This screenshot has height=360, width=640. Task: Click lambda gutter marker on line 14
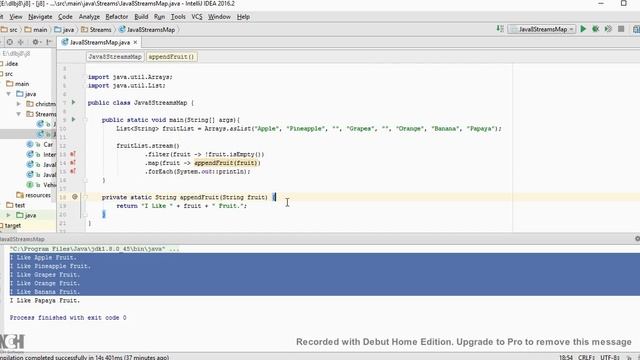[73, 162]
